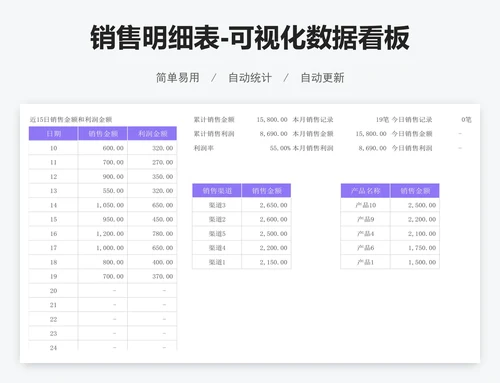Click the date cell 10

pyautogui.click(x=53, y=148)
